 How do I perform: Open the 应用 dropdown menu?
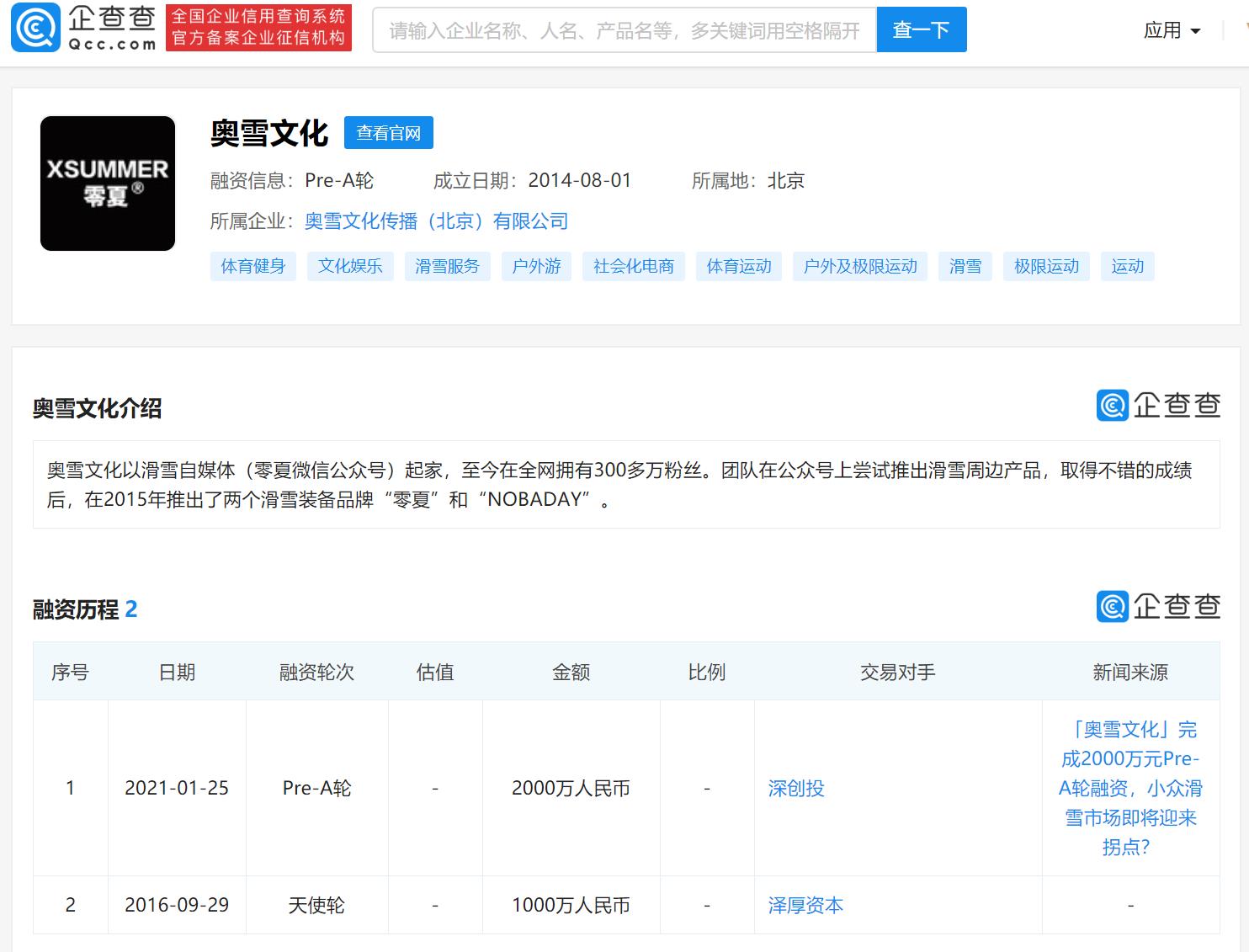[1172, 31]
